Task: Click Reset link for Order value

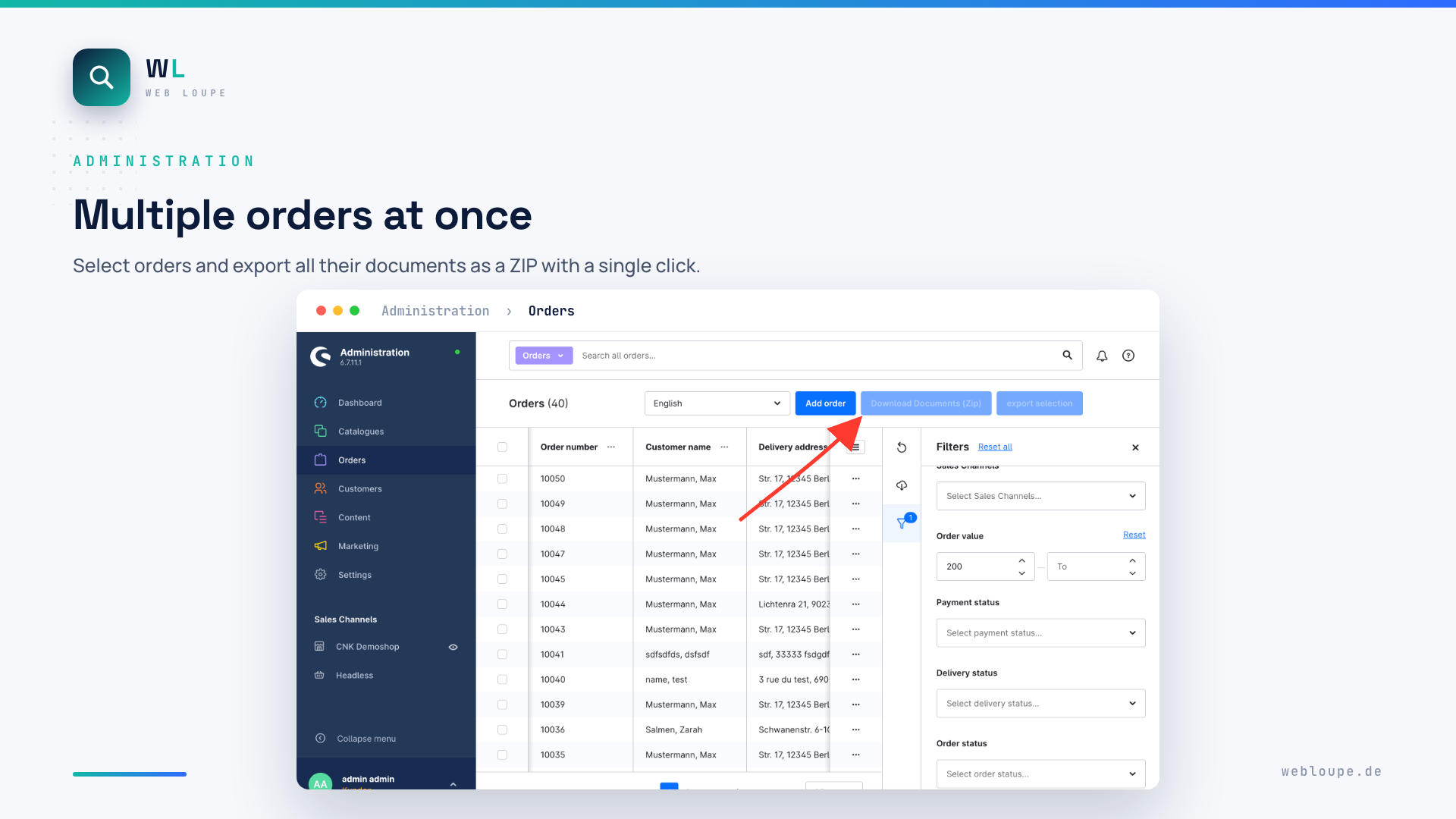Action: [1134, 535]
